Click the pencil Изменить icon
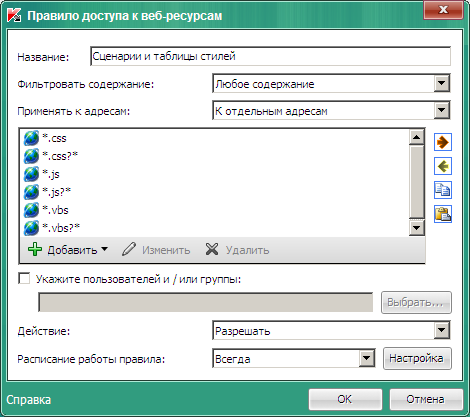470x417 pixels. pos(129,249)
